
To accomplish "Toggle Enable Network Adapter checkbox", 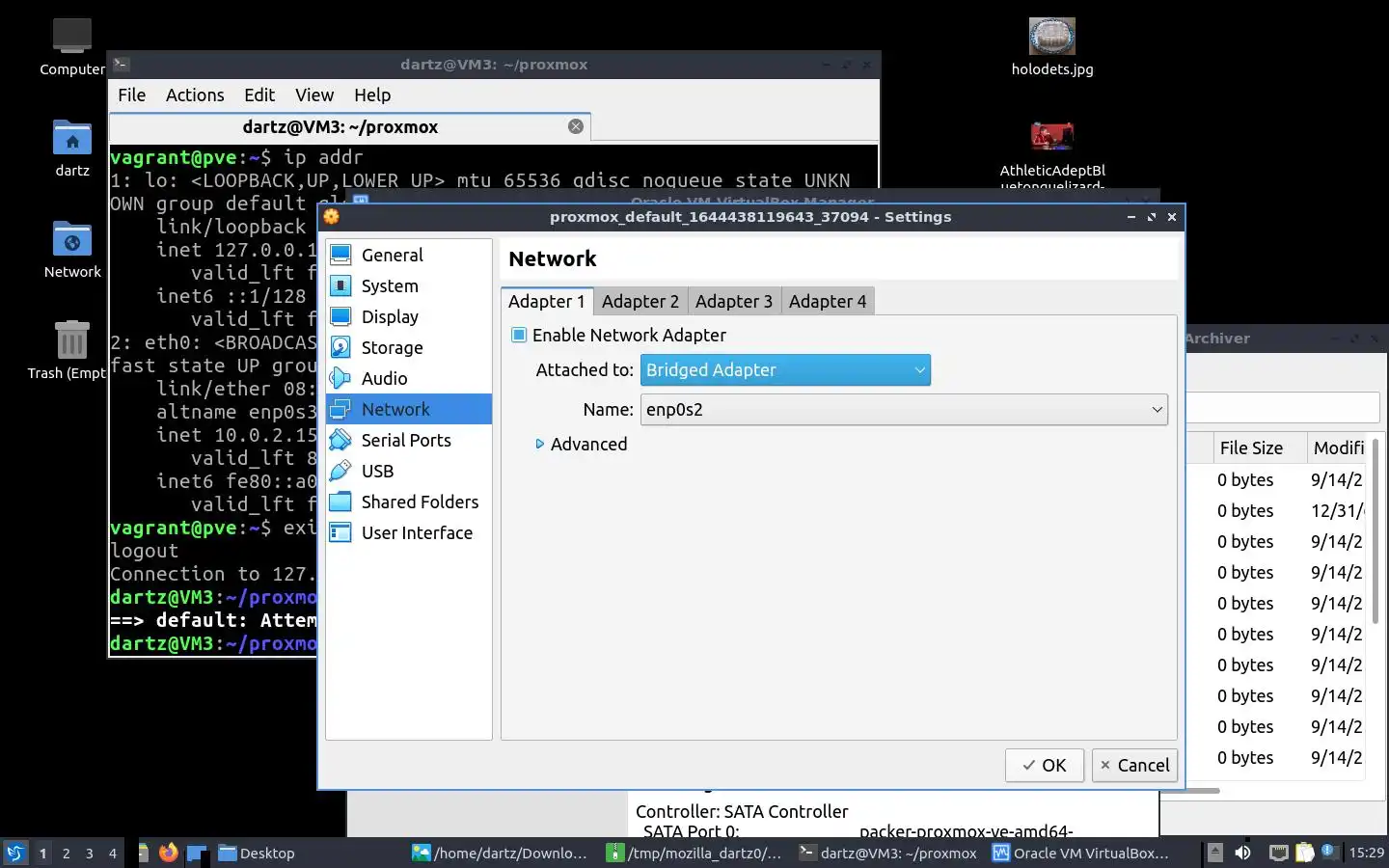I will (x=519, y=335).
